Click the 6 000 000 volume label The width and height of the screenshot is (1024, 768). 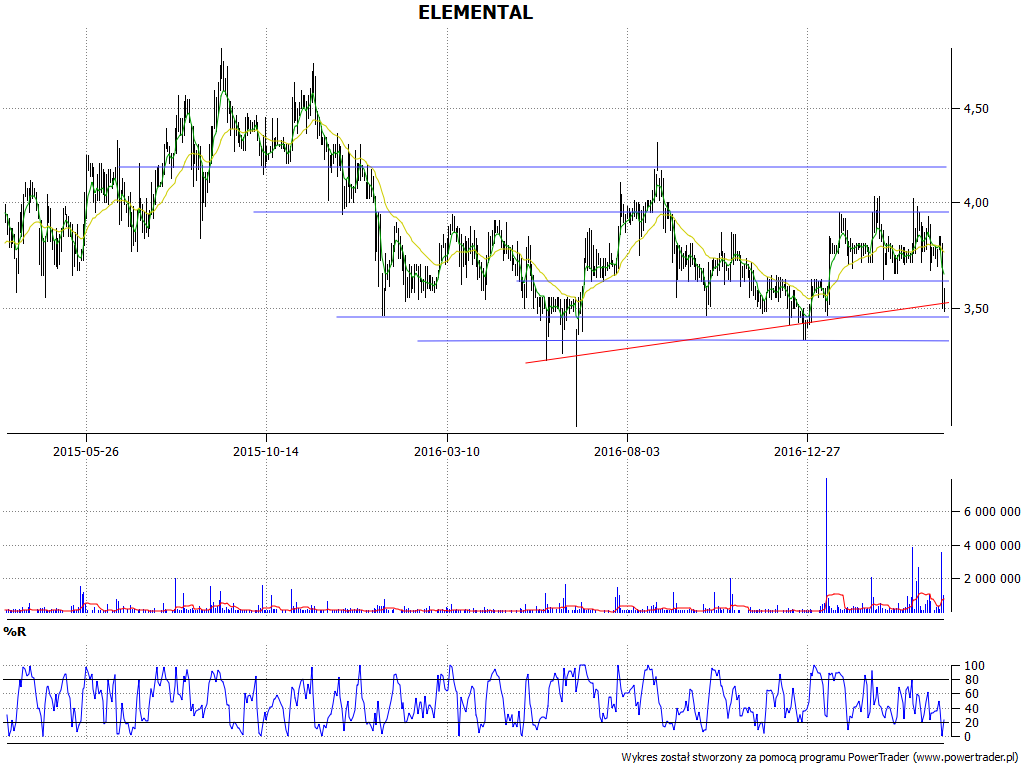[x=992, y=511]
